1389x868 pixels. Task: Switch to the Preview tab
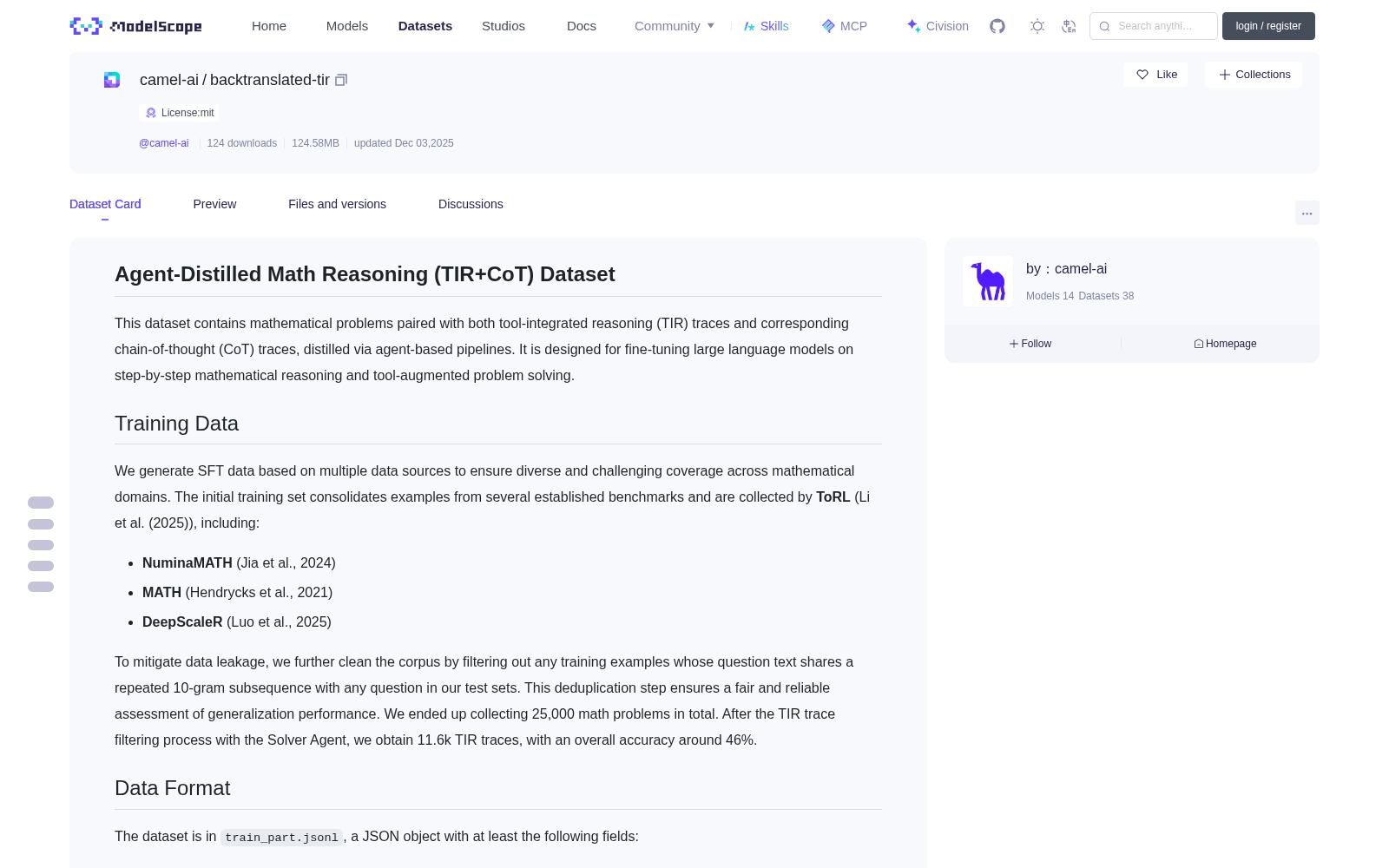click(214, 204)
